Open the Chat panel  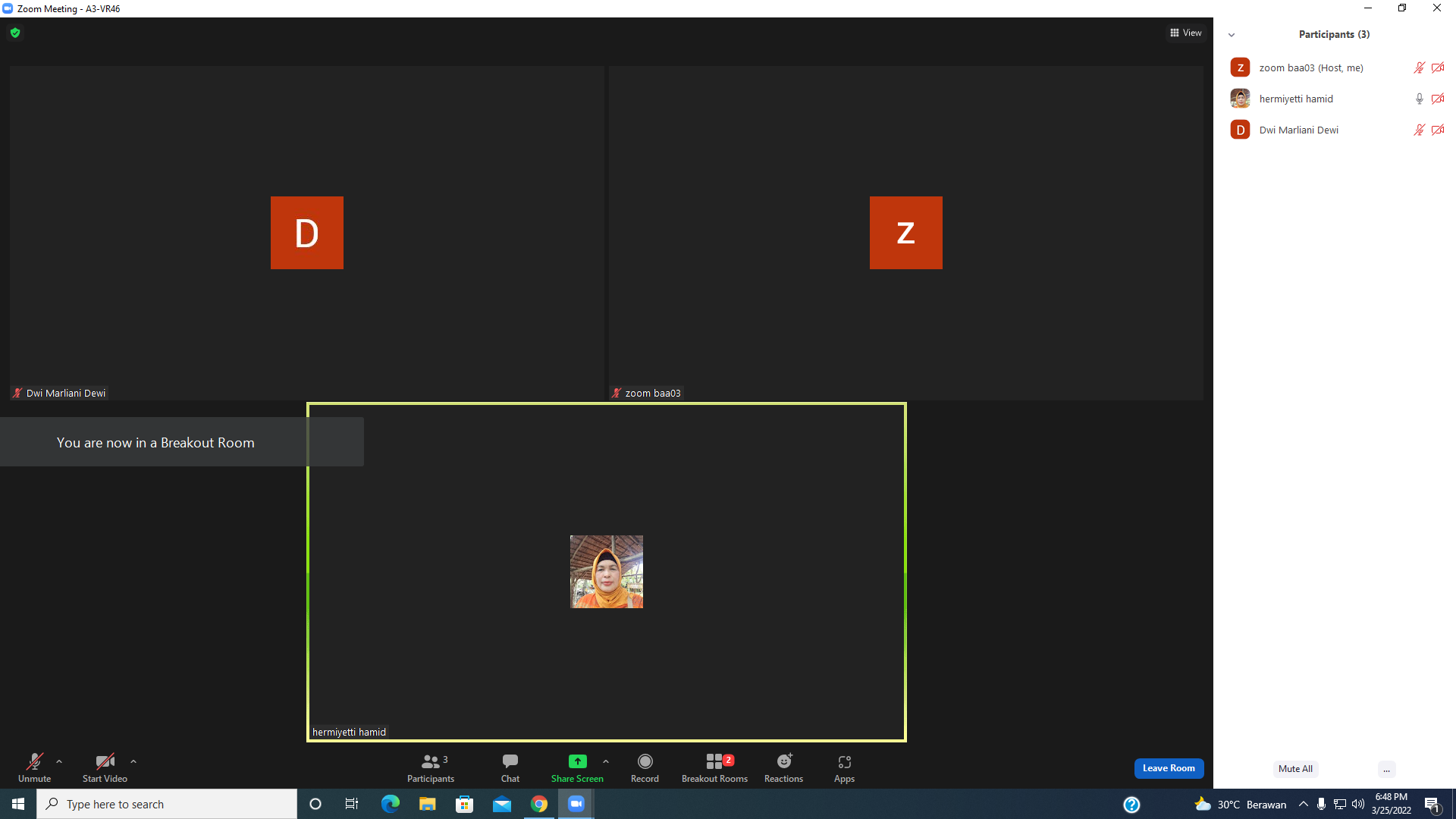coord(510,767)
